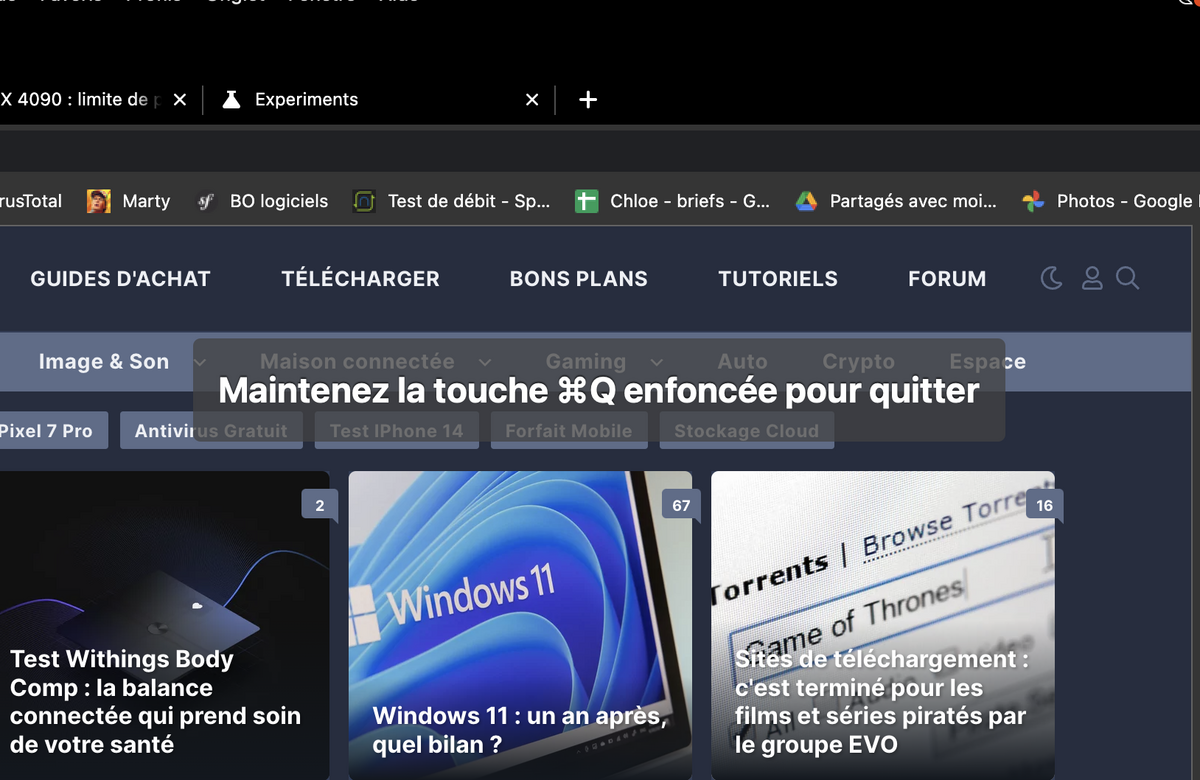Open the BO logiciels bookmark
Screen dimensions: 1200x780
tap(261, 201)
